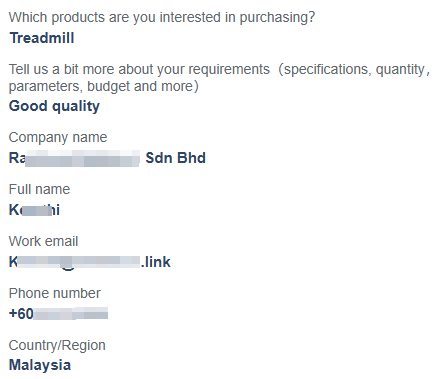This screenshot has height=379, width=440.
Task: Click the blurred phone number digits
Action: click(x=71, y=314)
